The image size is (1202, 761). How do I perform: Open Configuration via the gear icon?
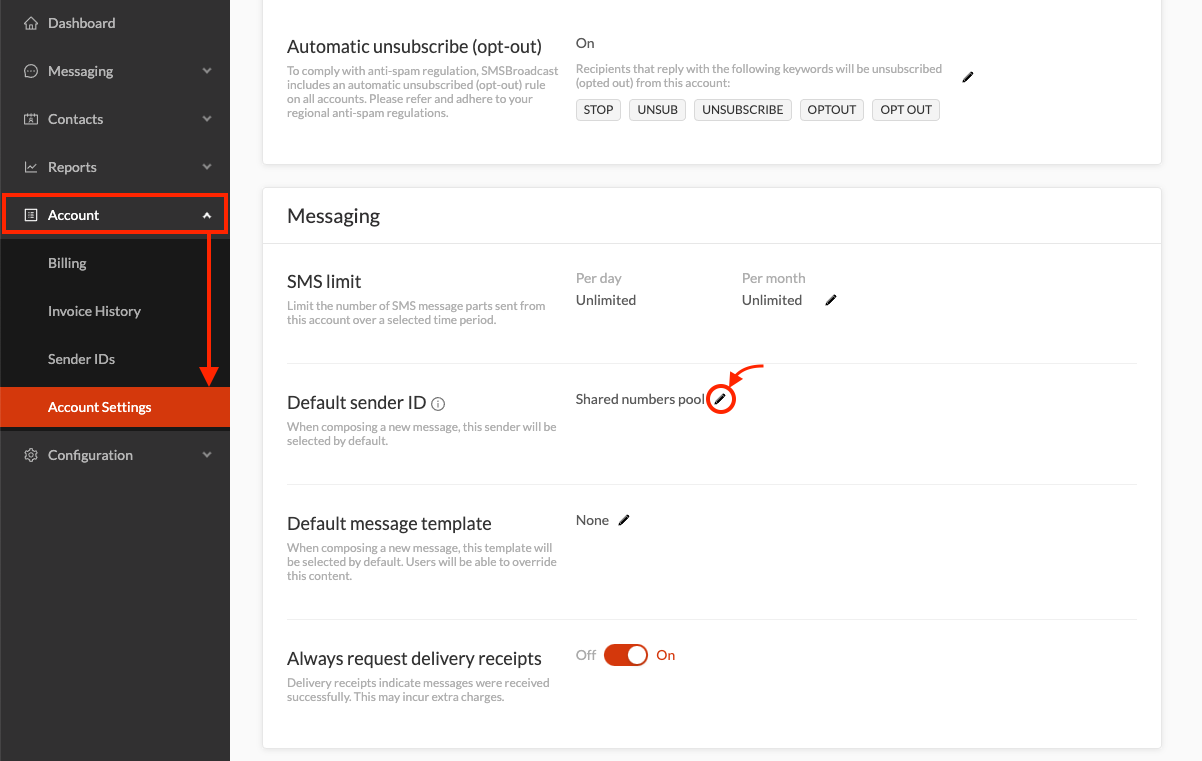point(32,454)
